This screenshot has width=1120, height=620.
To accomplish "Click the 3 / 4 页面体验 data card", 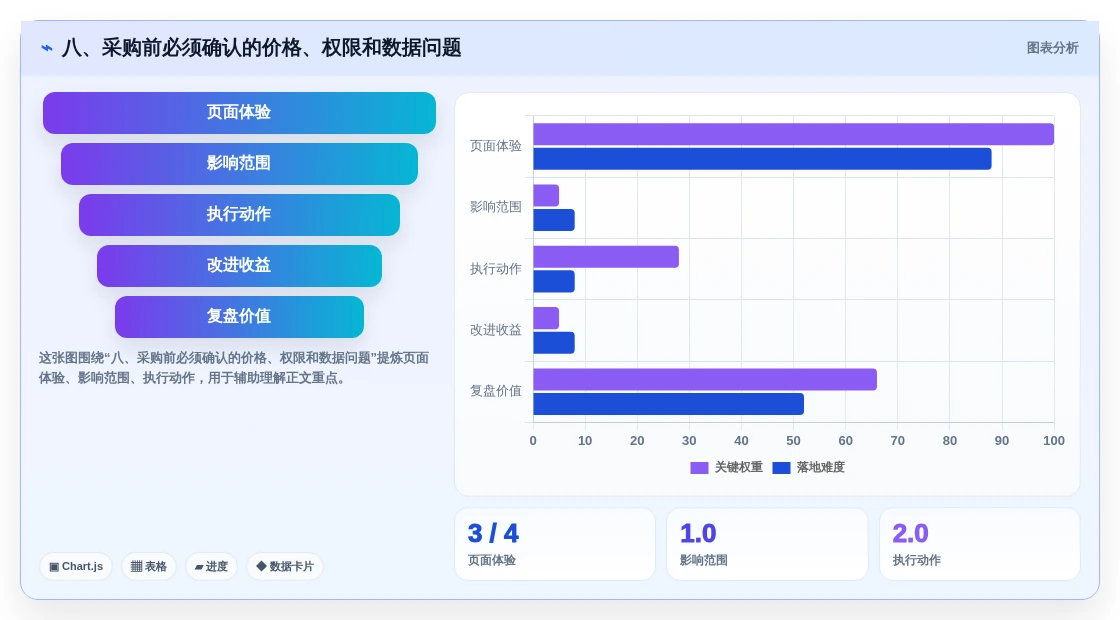I will tap(555, 544).
